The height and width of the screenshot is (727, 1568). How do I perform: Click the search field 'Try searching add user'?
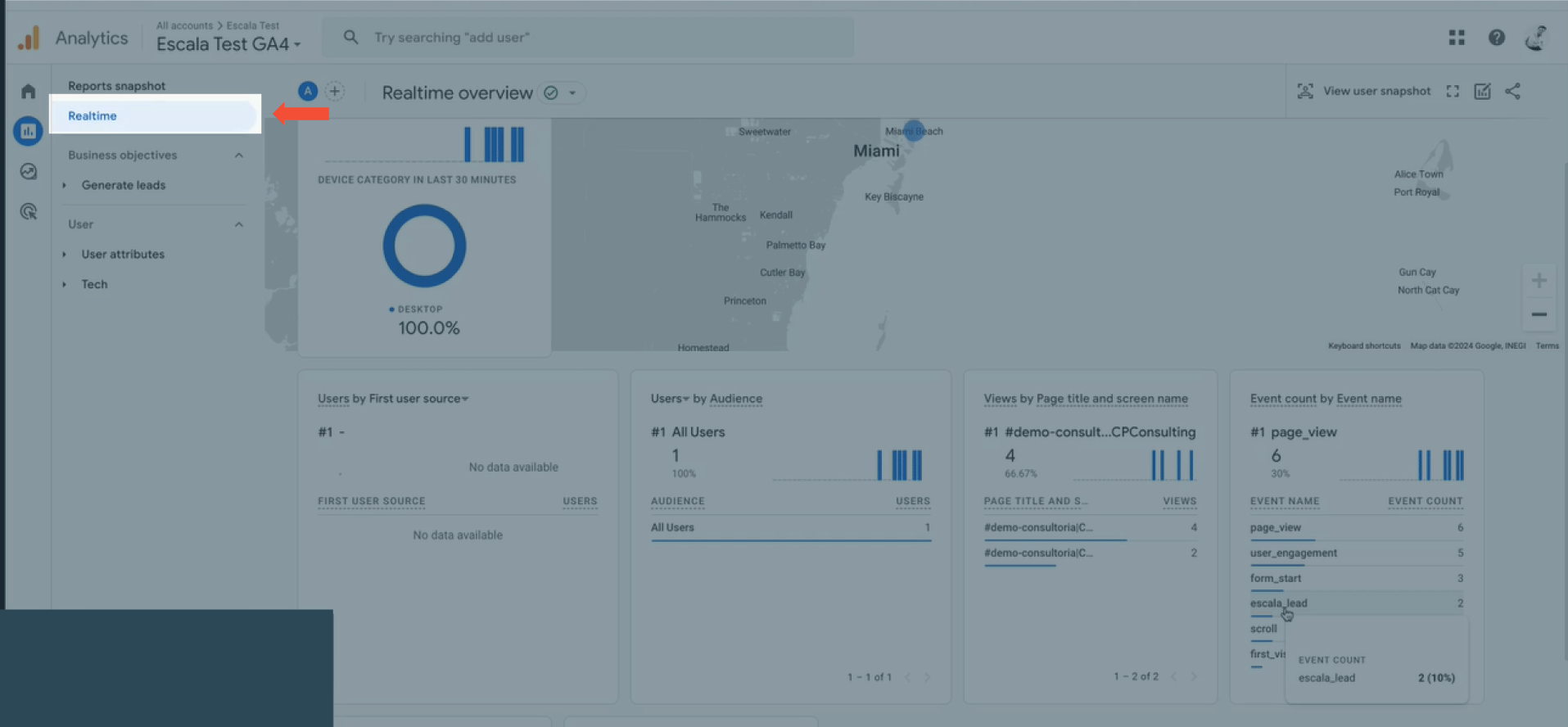(x=588, y=38)
